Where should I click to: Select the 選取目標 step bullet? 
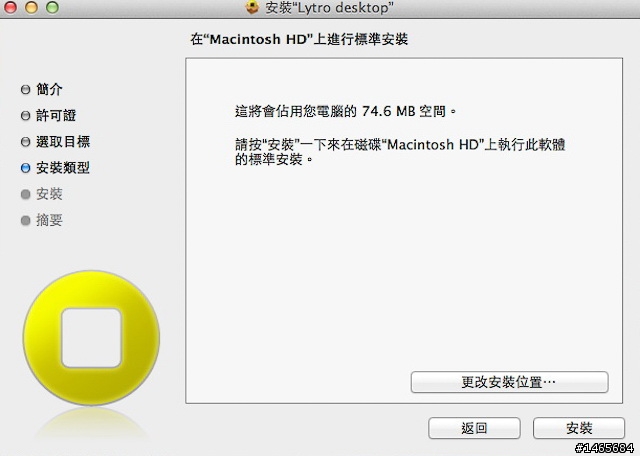pyautogui.click(x=25, y=142)
